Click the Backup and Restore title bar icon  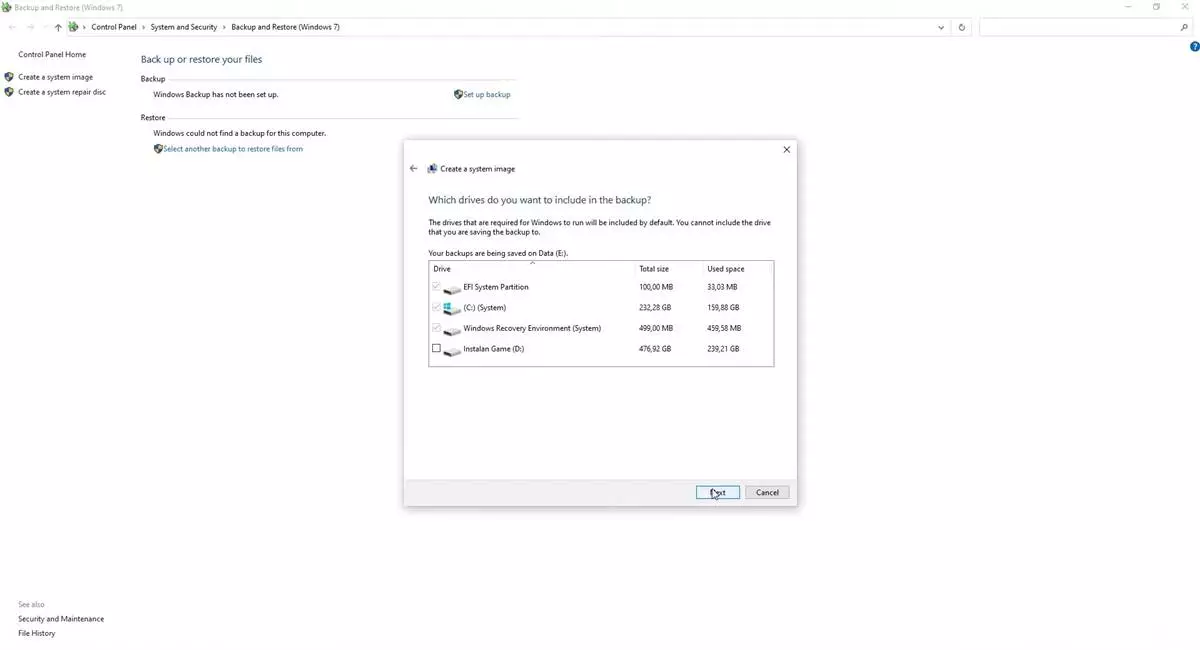pyautogui.click(x=7, y=7)
